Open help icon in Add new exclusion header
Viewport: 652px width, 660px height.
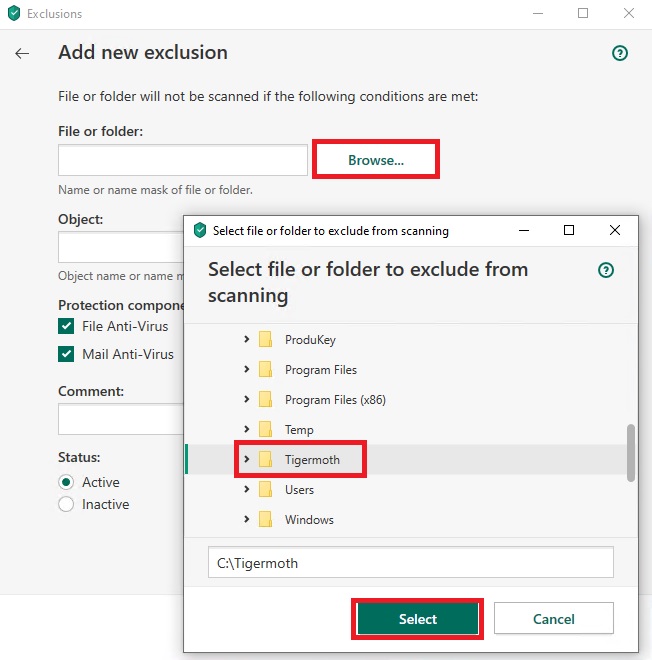click(x=620, y=53)
